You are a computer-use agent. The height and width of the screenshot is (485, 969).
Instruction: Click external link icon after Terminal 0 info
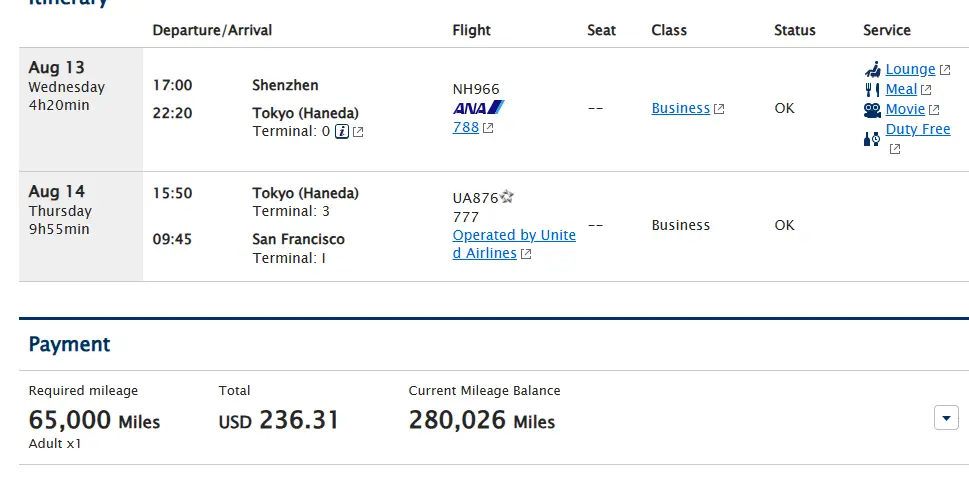(x=358, y=132)
